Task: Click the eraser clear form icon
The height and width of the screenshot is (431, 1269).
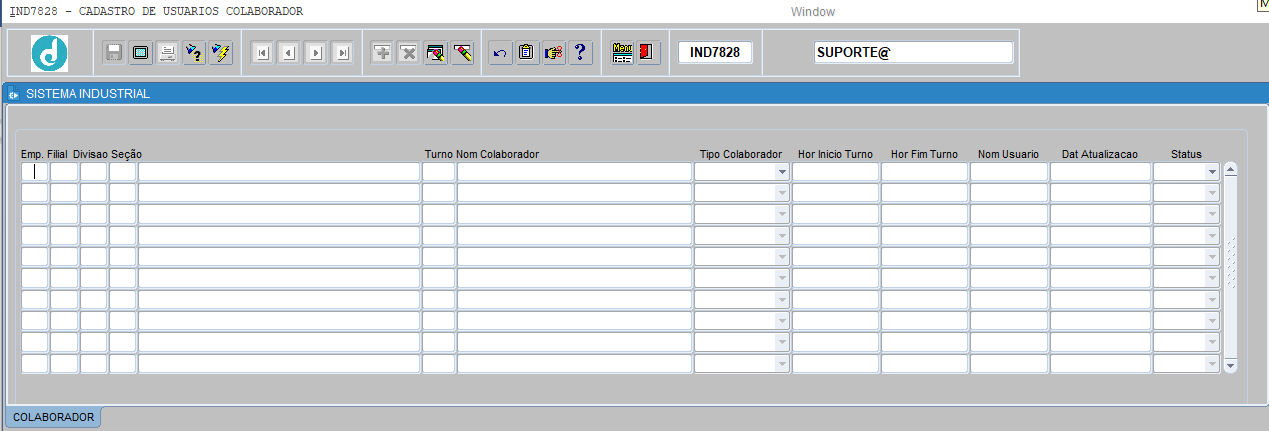Action: [x=462, y=53]
